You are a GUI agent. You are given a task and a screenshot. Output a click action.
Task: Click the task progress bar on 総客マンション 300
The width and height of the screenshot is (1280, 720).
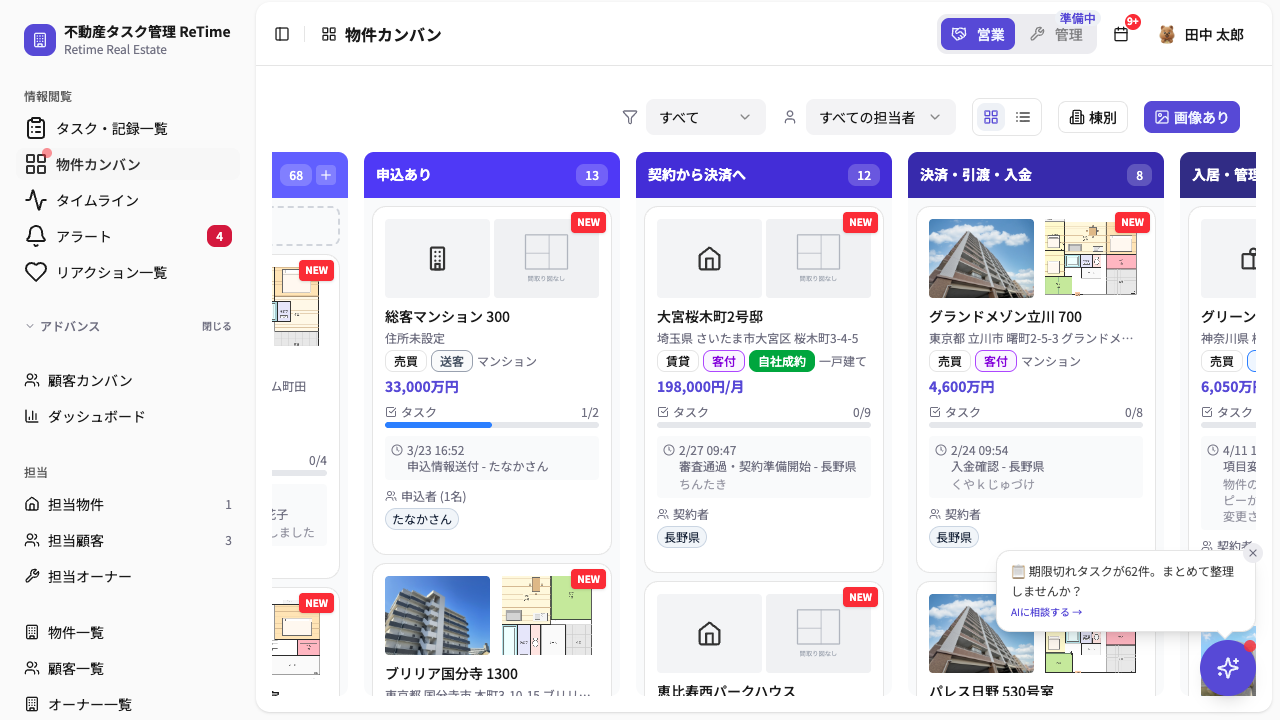(x=492, y=425)
